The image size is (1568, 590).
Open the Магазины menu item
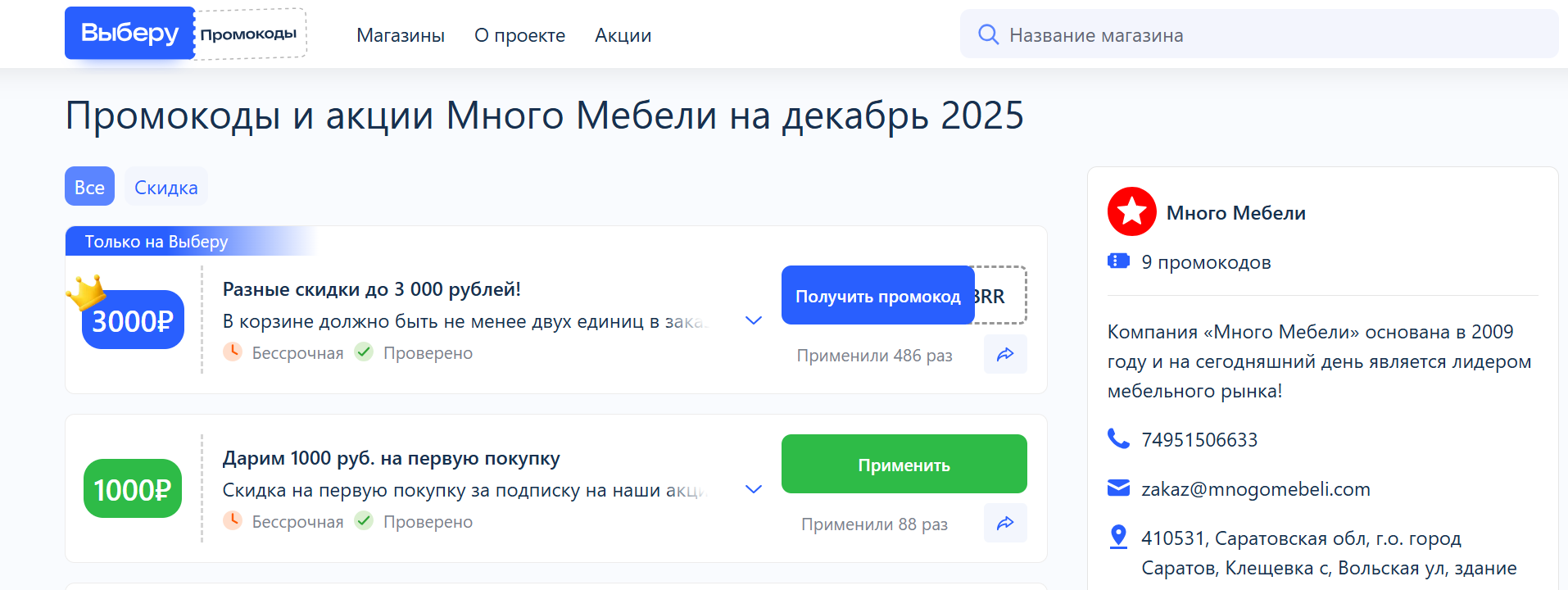click(x=401, y=35)
